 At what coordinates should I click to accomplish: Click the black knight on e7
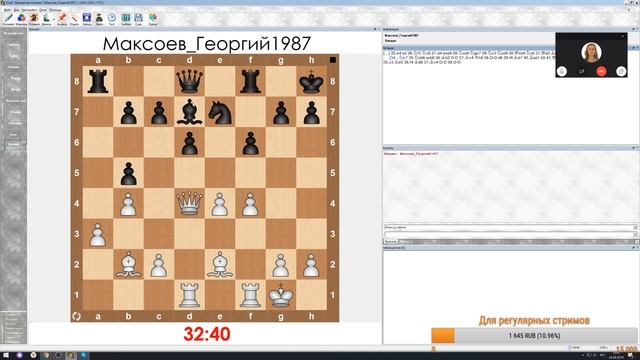220,112
